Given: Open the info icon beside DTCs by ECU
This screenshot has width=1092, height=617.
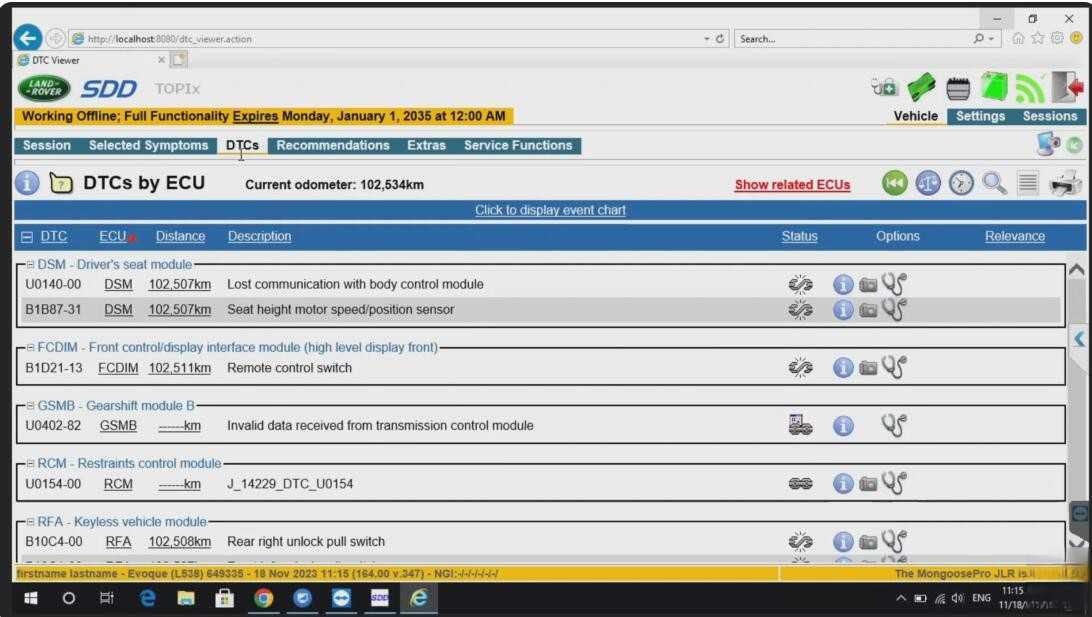Looking at the screenshot, I should pos(27,183).
